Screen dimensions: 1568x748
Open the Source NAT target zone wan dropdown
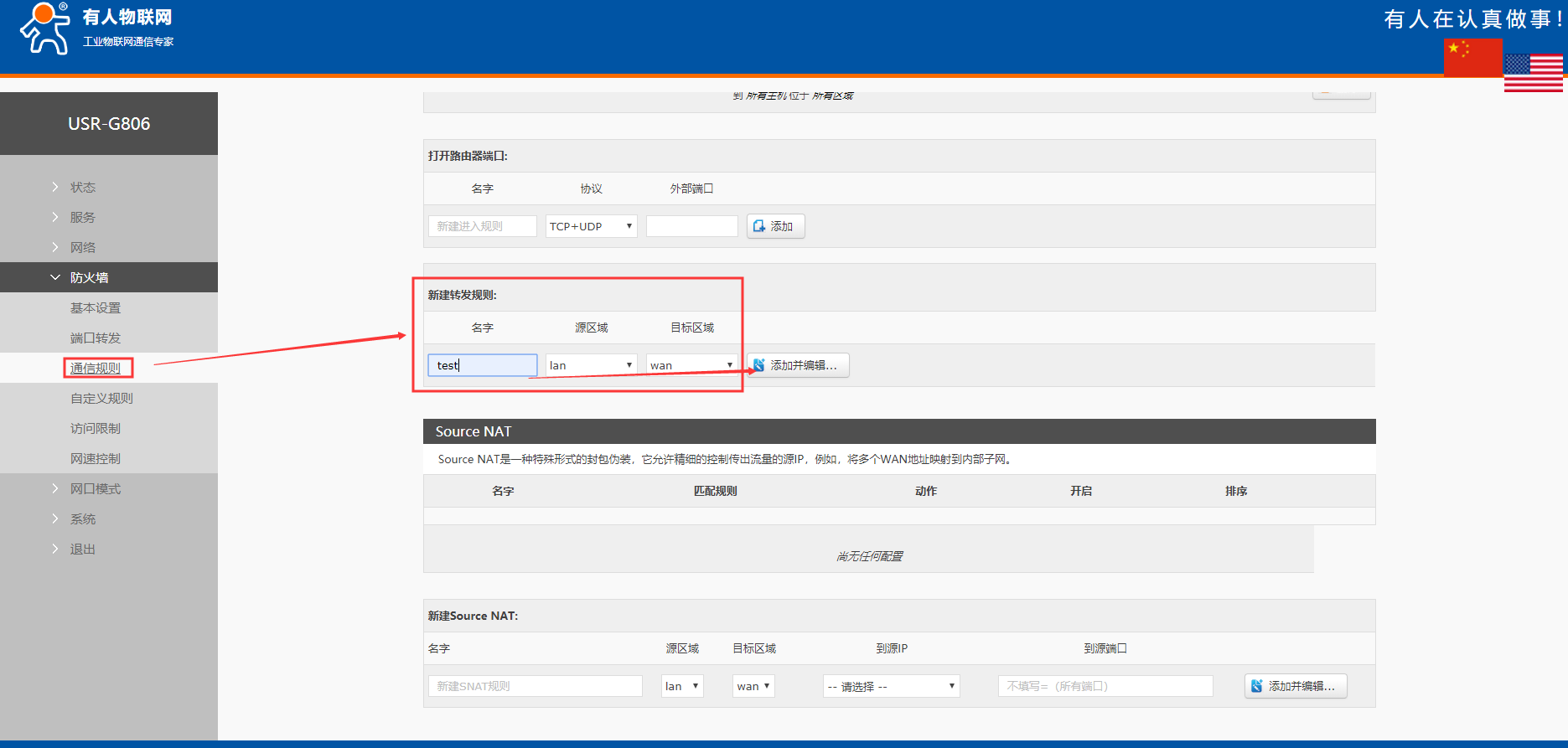(753, 686)
